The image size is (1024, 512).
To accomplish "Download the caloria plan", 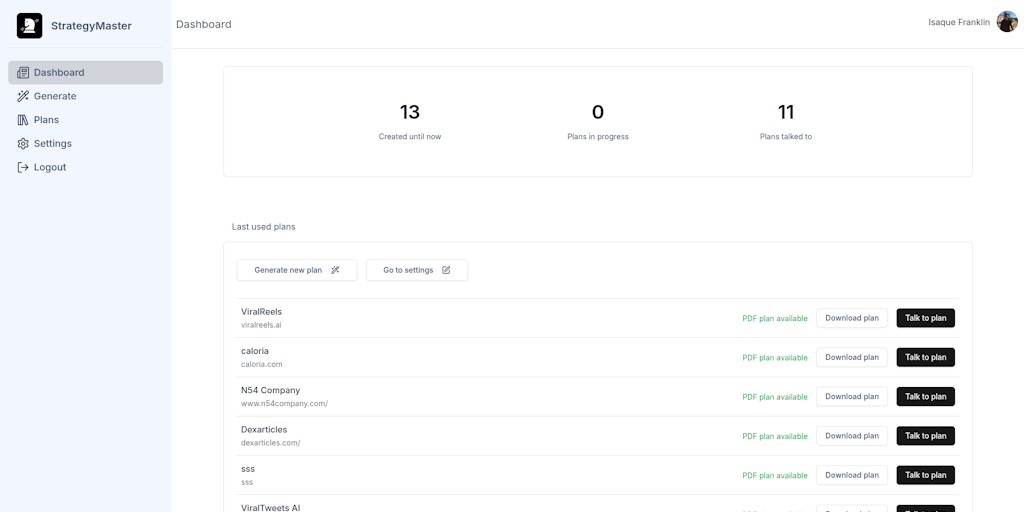I will pos(852,357).
